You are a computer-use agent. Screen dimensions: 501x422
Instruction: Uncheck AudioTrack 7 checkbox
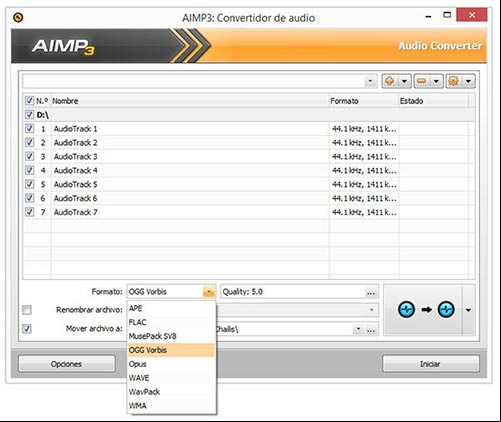coord(29,212)
